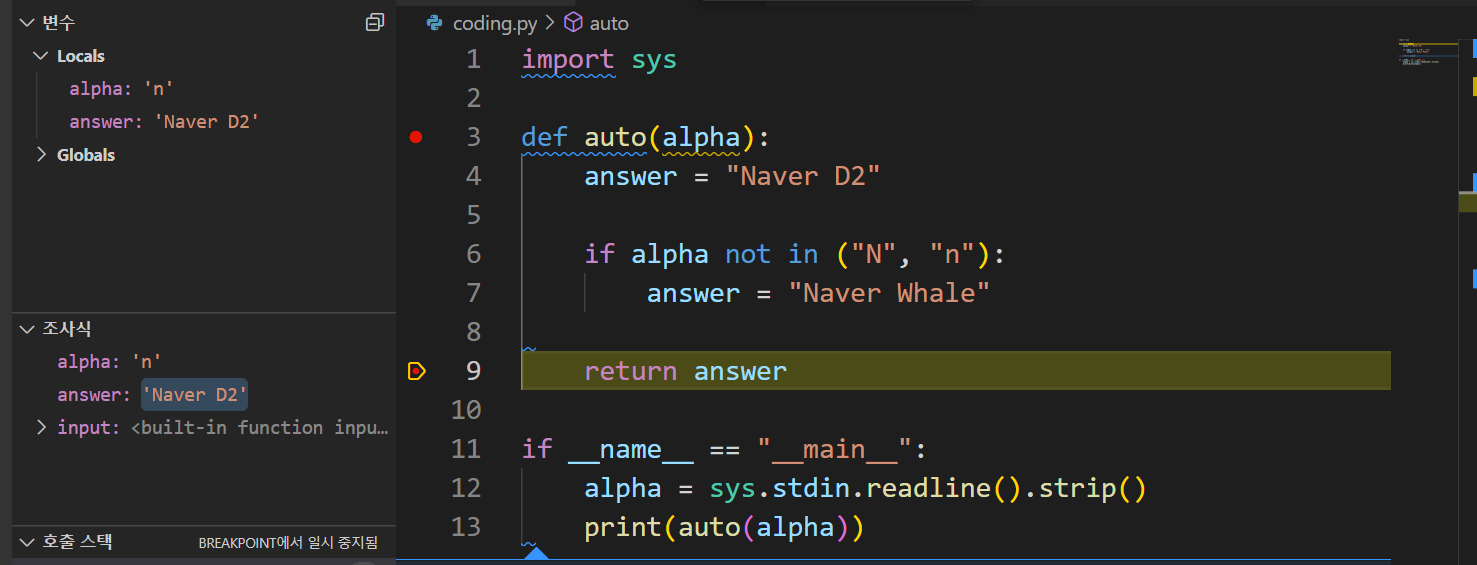Click the string "Naver D2" on line 4
The width and height of the screenshot is (1477, 565).
pos(803,176)
